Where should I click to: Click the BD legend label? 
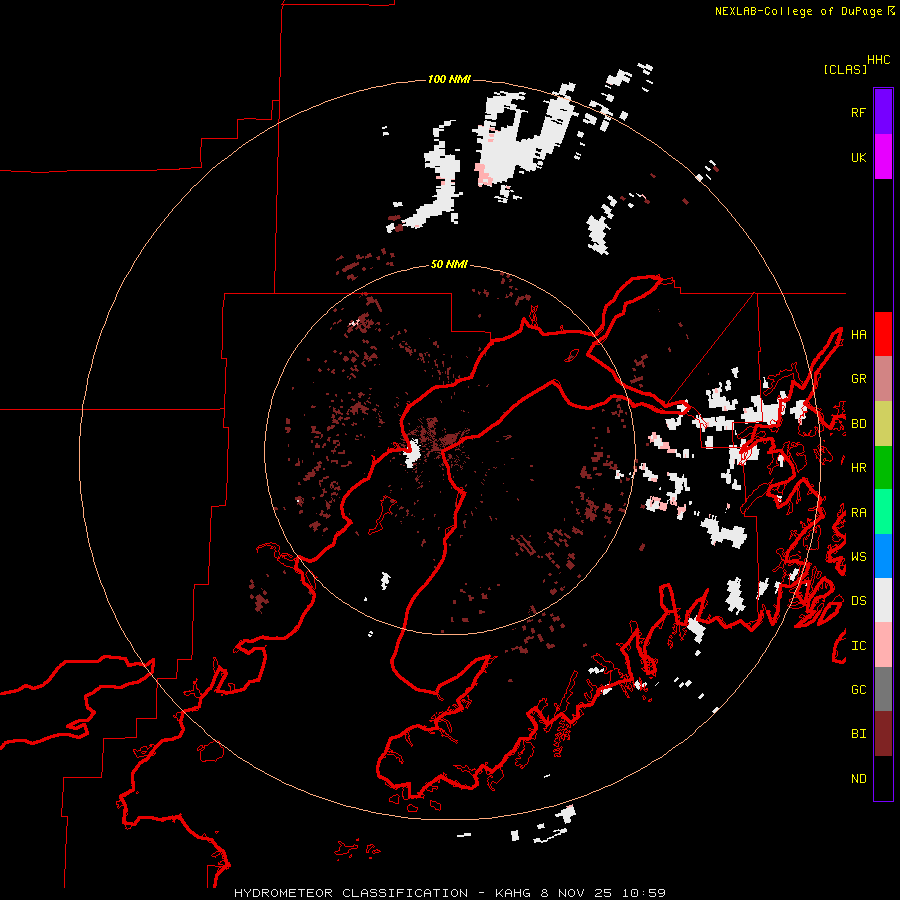858,424
